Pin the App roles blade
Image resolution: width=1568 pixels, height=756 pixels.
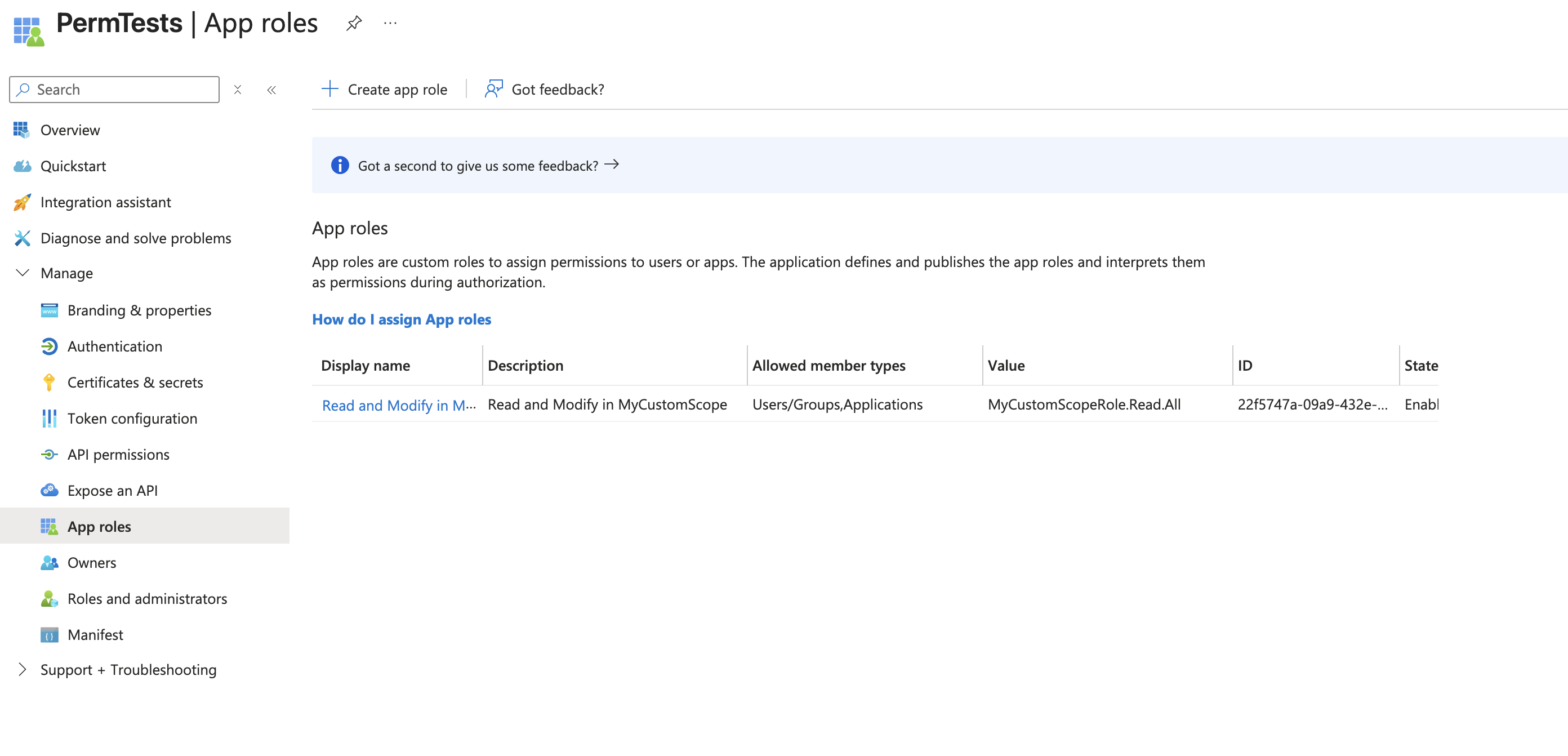[354, 23]
